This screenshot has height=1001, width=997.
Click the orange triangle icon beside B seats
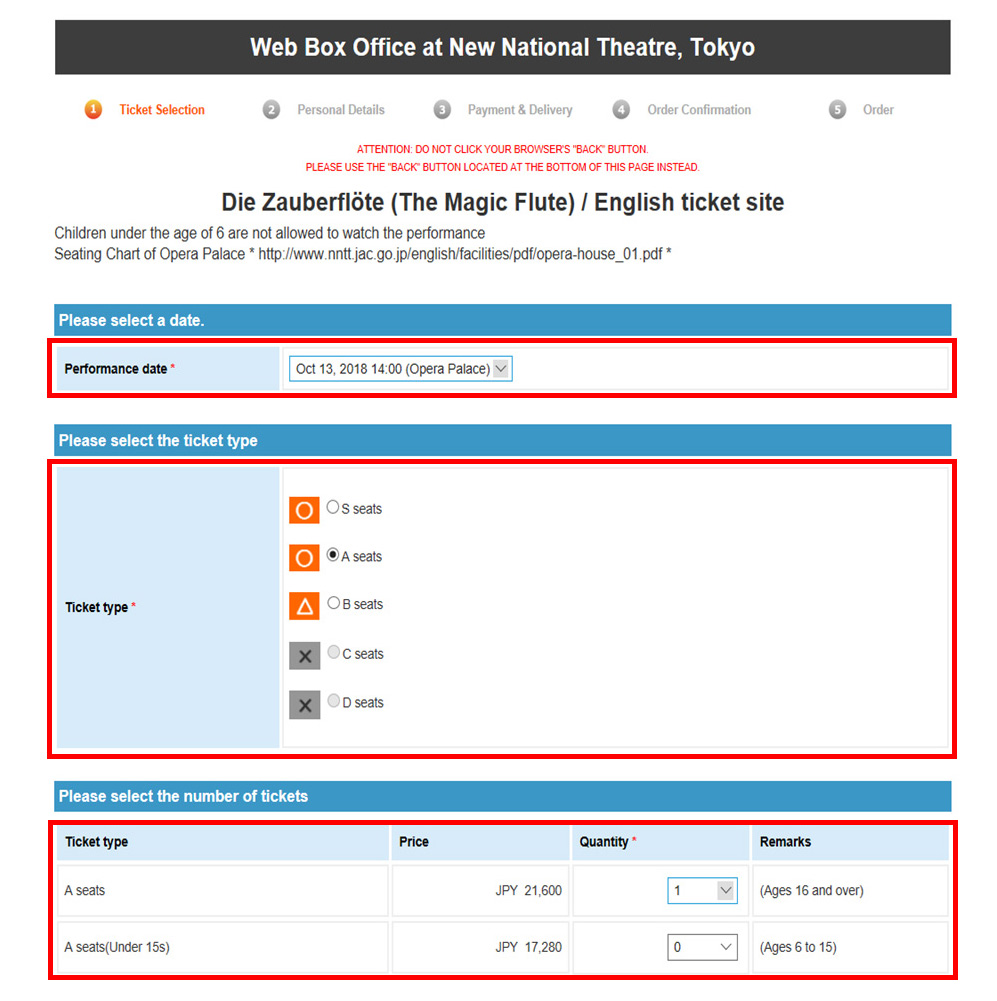click(304, 606)
